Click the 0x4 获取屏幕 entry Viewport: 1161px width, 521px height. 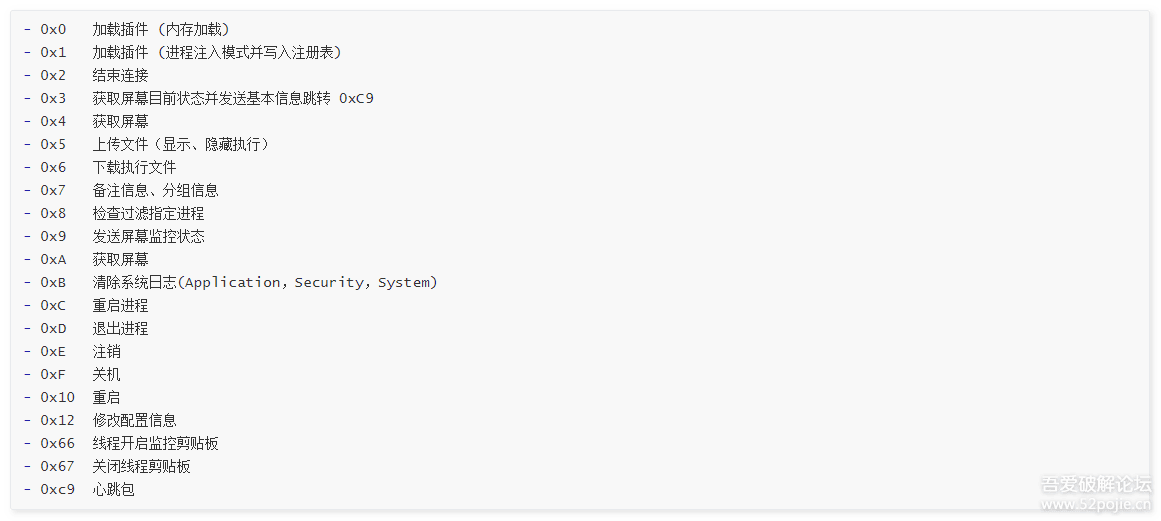pos(120,121)
